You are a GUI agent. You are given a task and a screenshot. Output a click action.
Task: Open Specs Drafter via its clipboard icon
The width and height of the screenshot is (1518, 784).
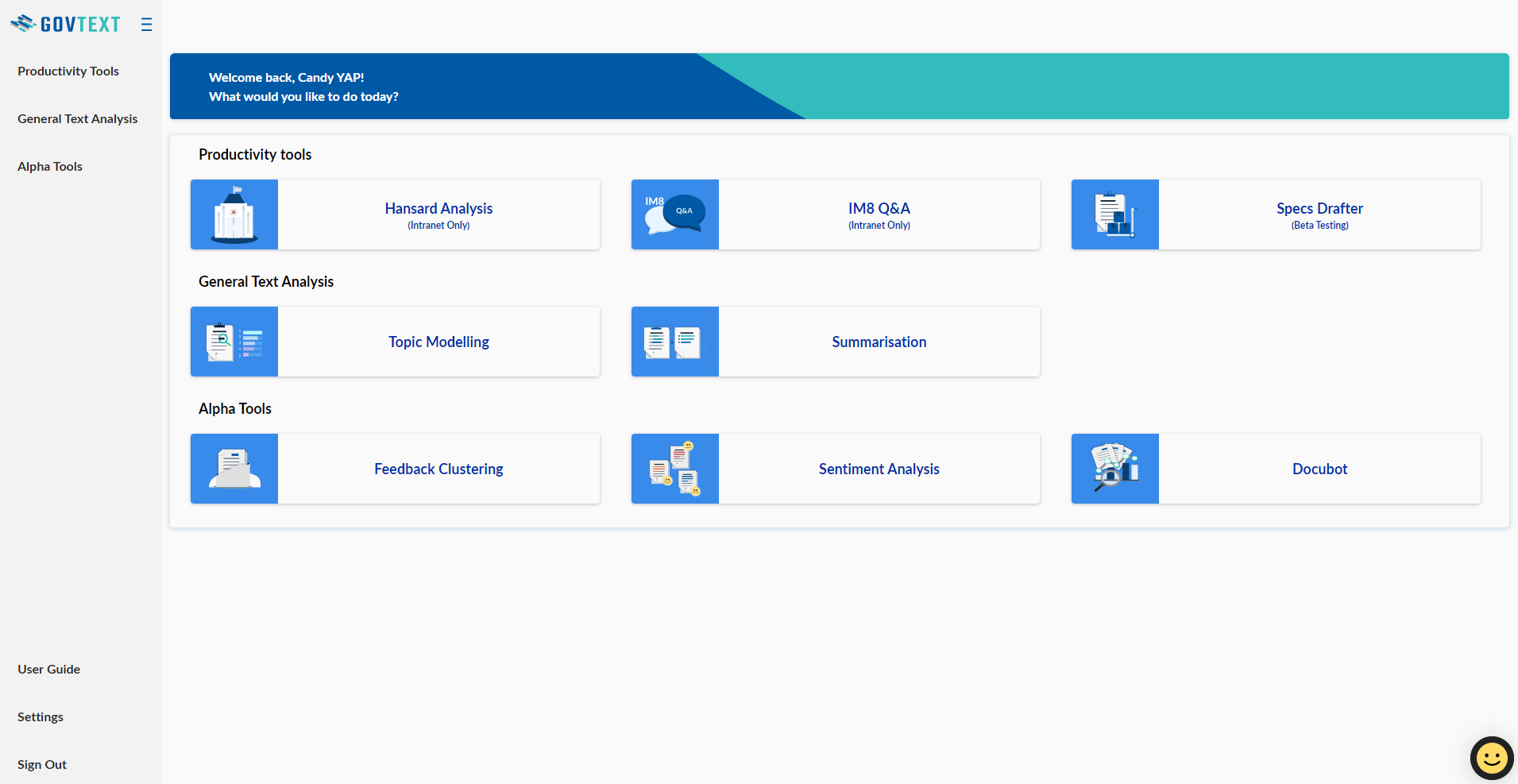tap(1114, 214)
